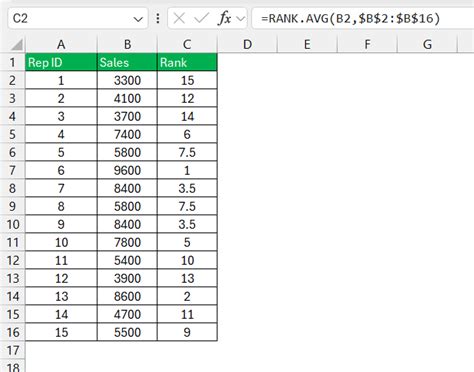The height and width of the screenshot is (372, 474).
Task: Click the Rank cell showing 11
Action: [187, 314]
